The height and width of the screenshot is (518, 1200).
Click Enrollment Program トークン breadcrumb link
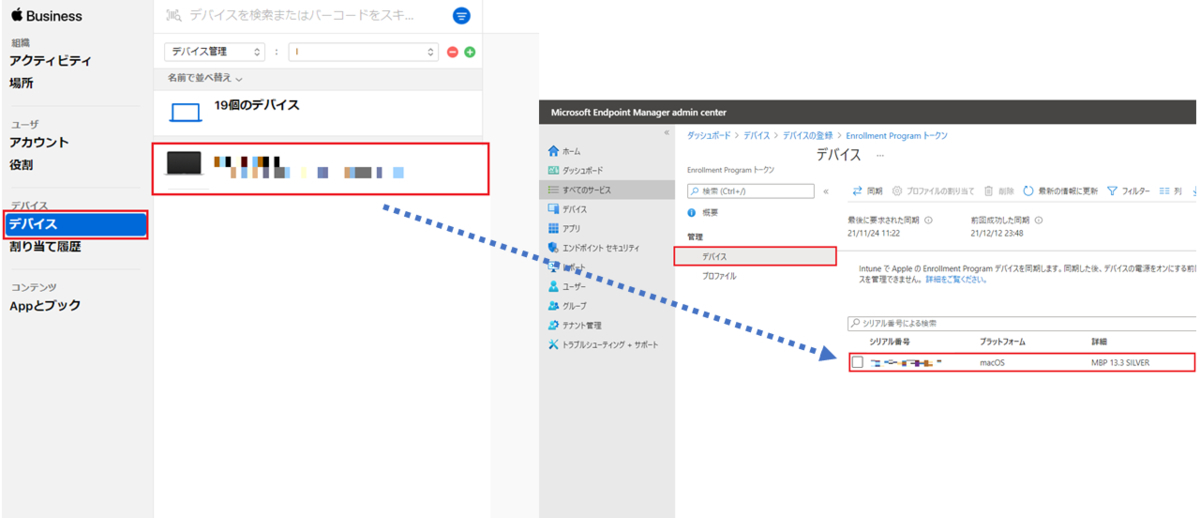click(896, 135)
